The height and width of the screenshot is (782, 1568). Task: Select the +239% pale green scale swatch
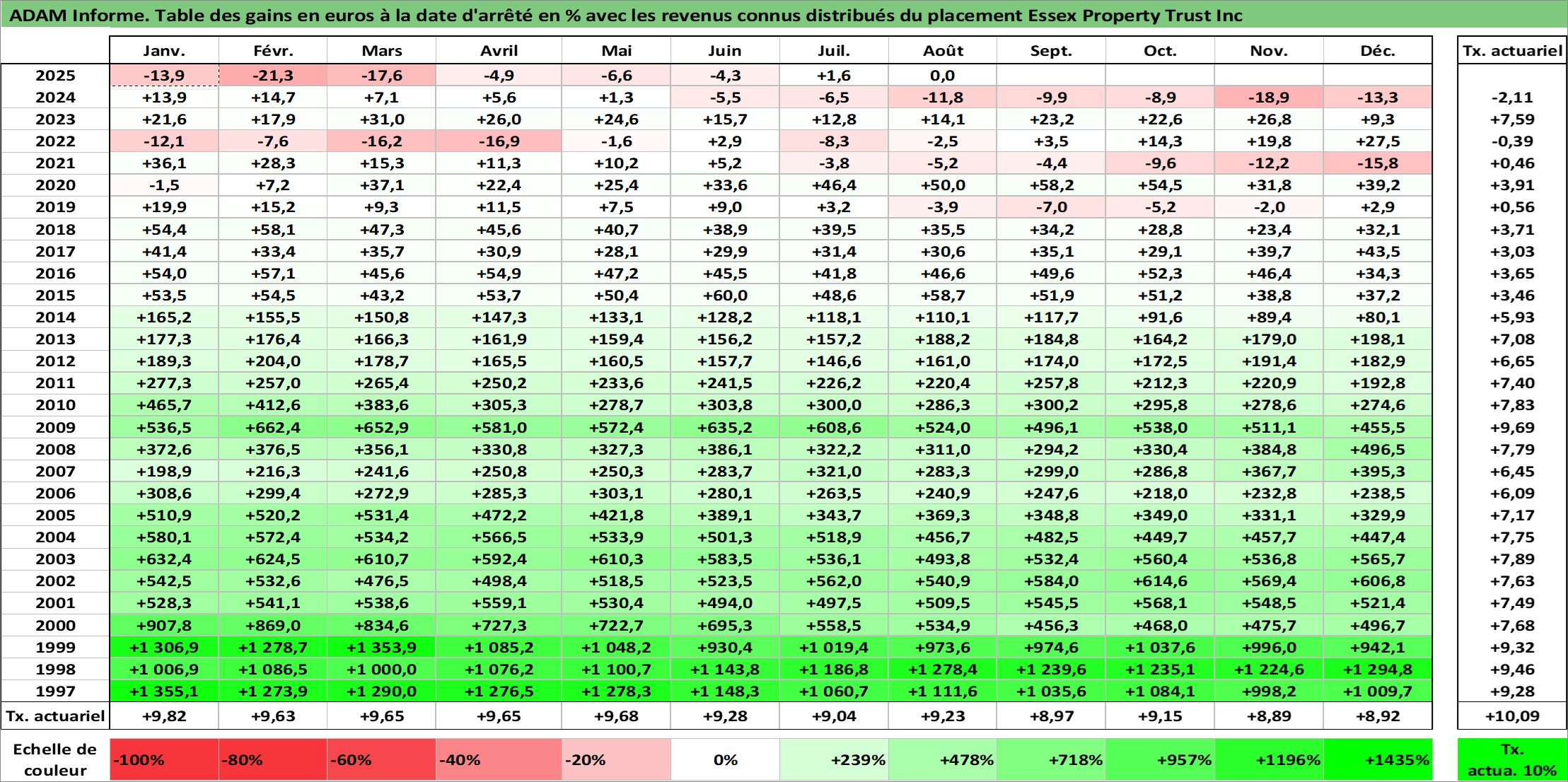(x=834, y=759)
